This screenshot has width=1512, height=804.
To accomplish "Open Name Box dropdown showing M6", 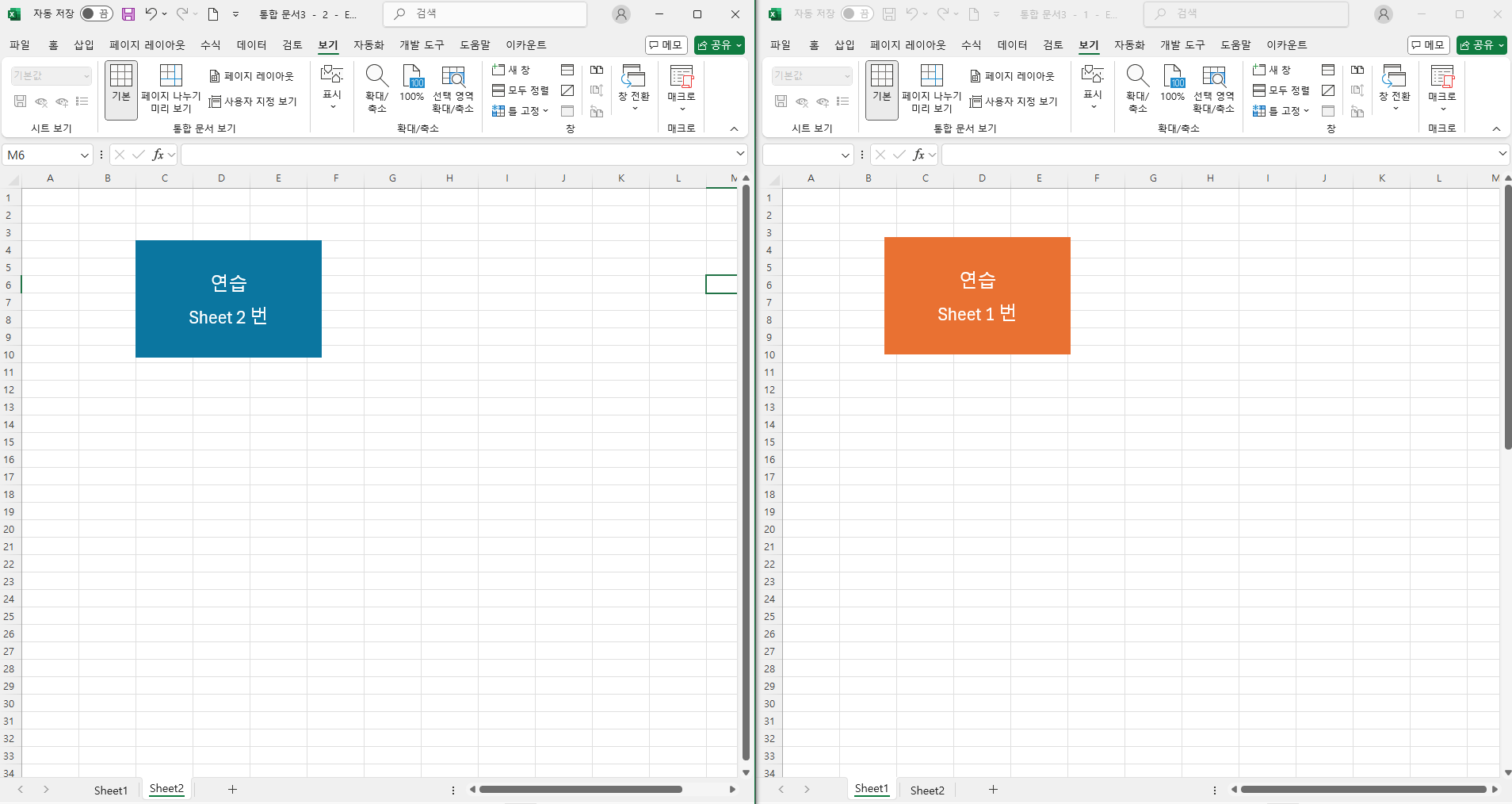I will [85, 155].
